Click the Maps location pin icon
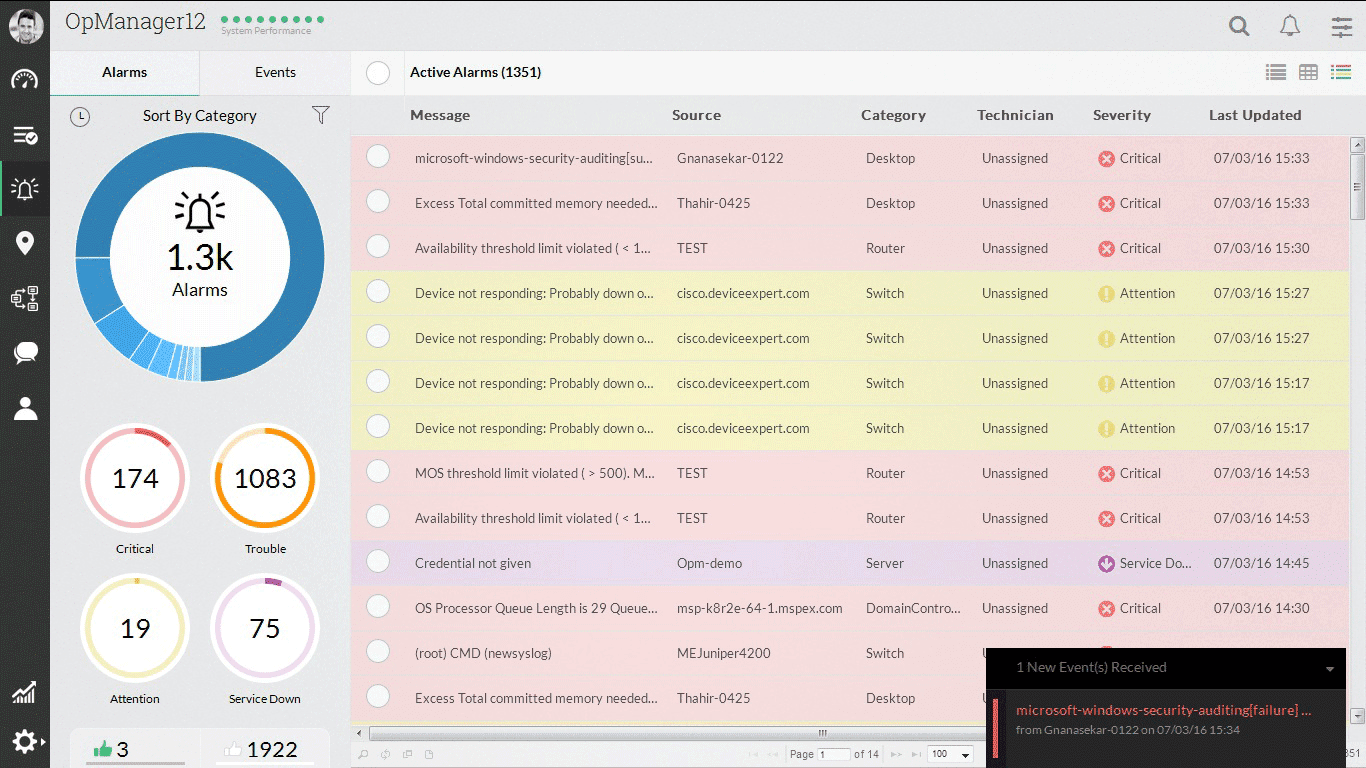The height and width of the screenshot is (768, 1366). point(25,243)
